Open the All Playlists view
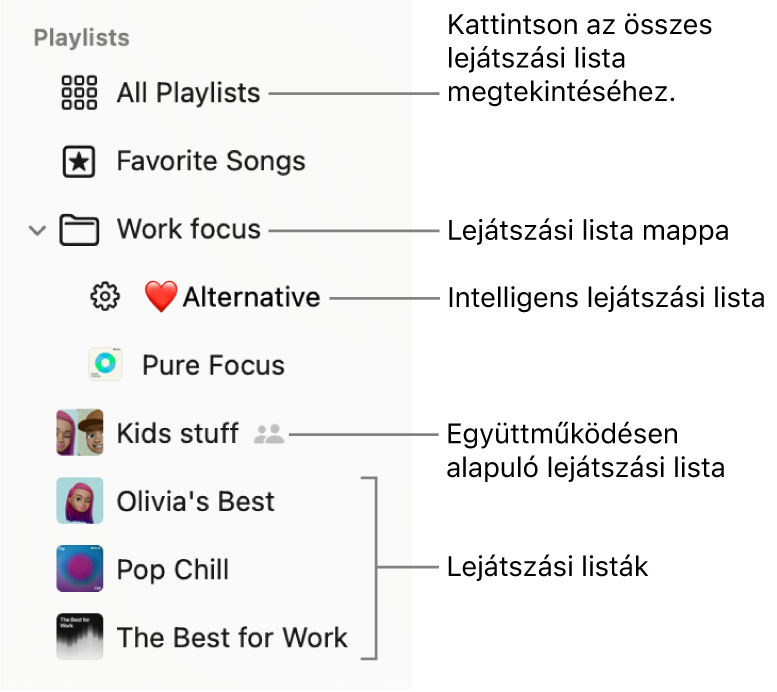The height and width of the screenshot is (692, 777). tap(188, 93)
